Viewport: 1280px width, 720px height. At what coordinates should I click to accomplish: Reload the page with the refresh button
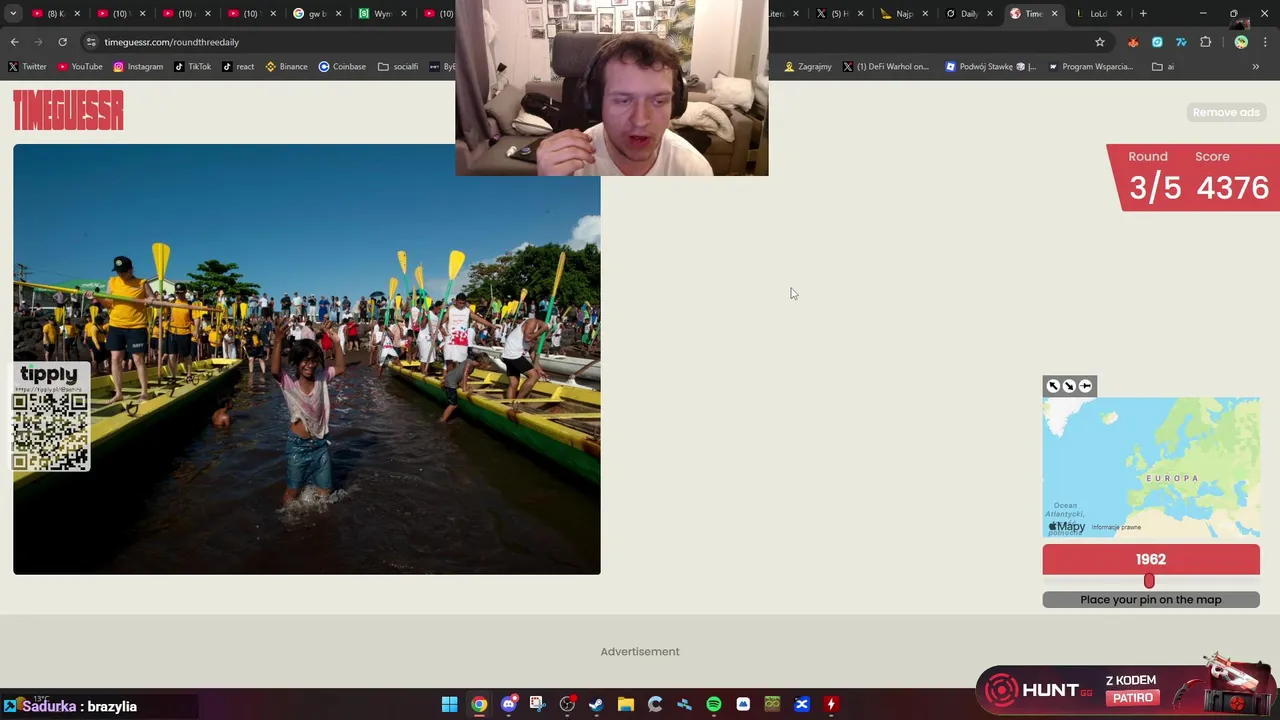pos(62,42)
